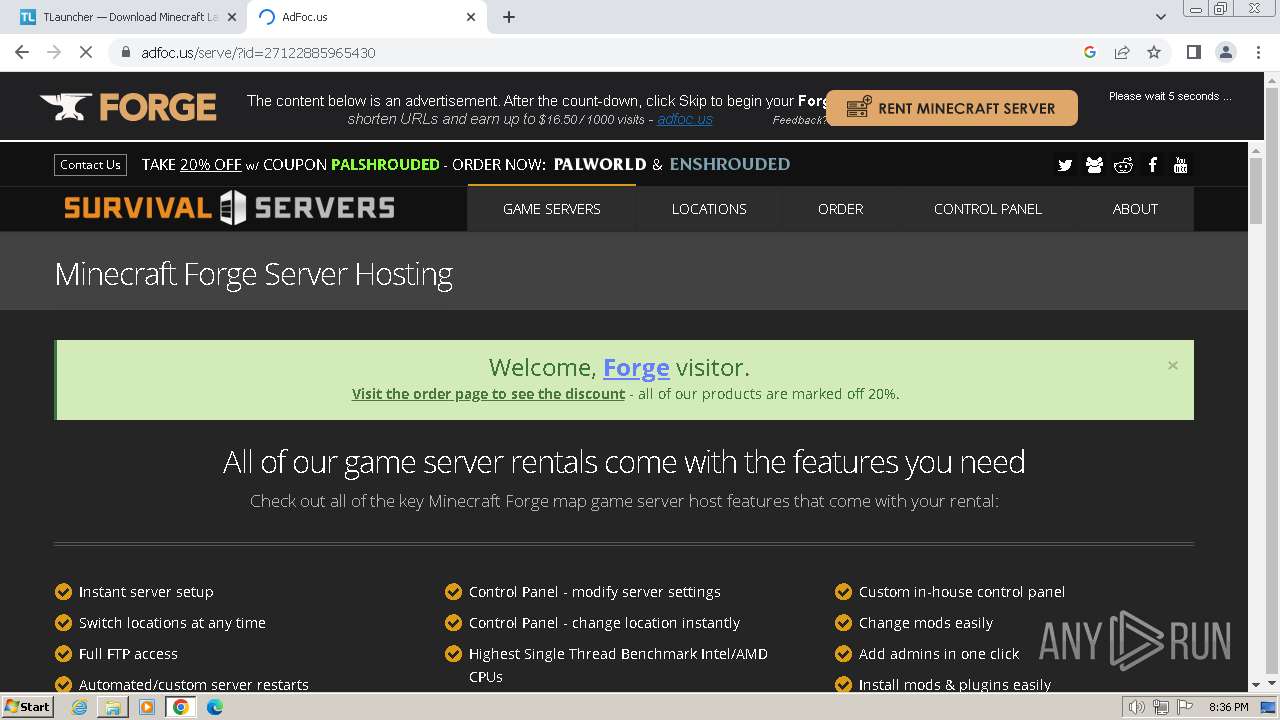Open Google icon in address bar
The width and height of the screenshot is (1280, 720).
tap(1090, 52)
